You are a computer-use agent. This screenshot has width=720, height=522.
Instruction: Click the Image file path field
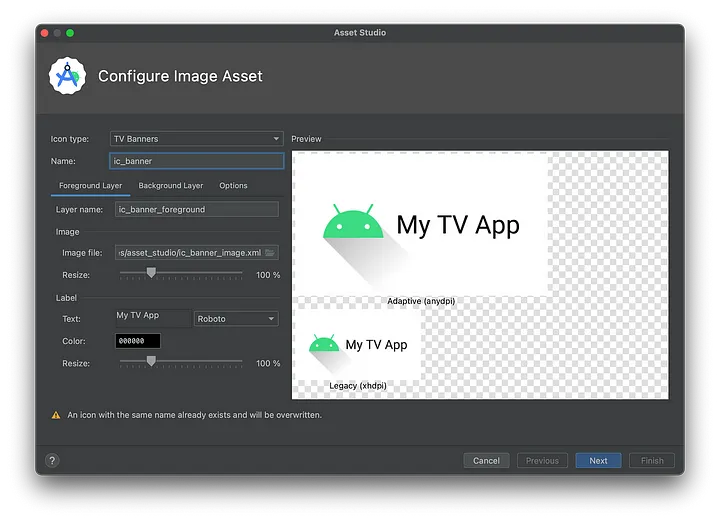197,253
